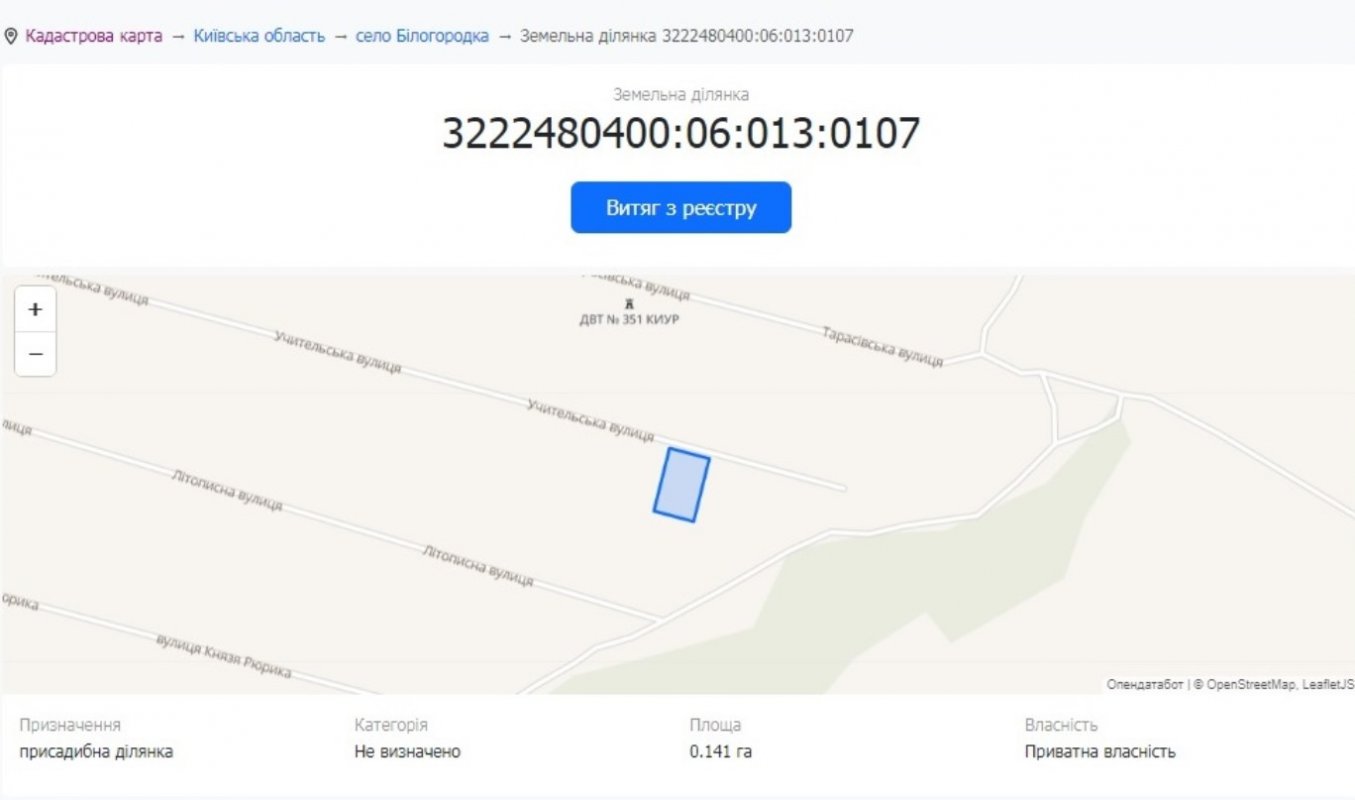Zoom out with the map minus button
This screenshot has width=1355, height=800.
pos(35,354)
